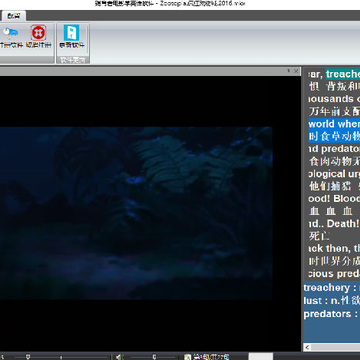Click the video playback area with fern leaves
Screen dimensions: 360x360
coord(136,213)
